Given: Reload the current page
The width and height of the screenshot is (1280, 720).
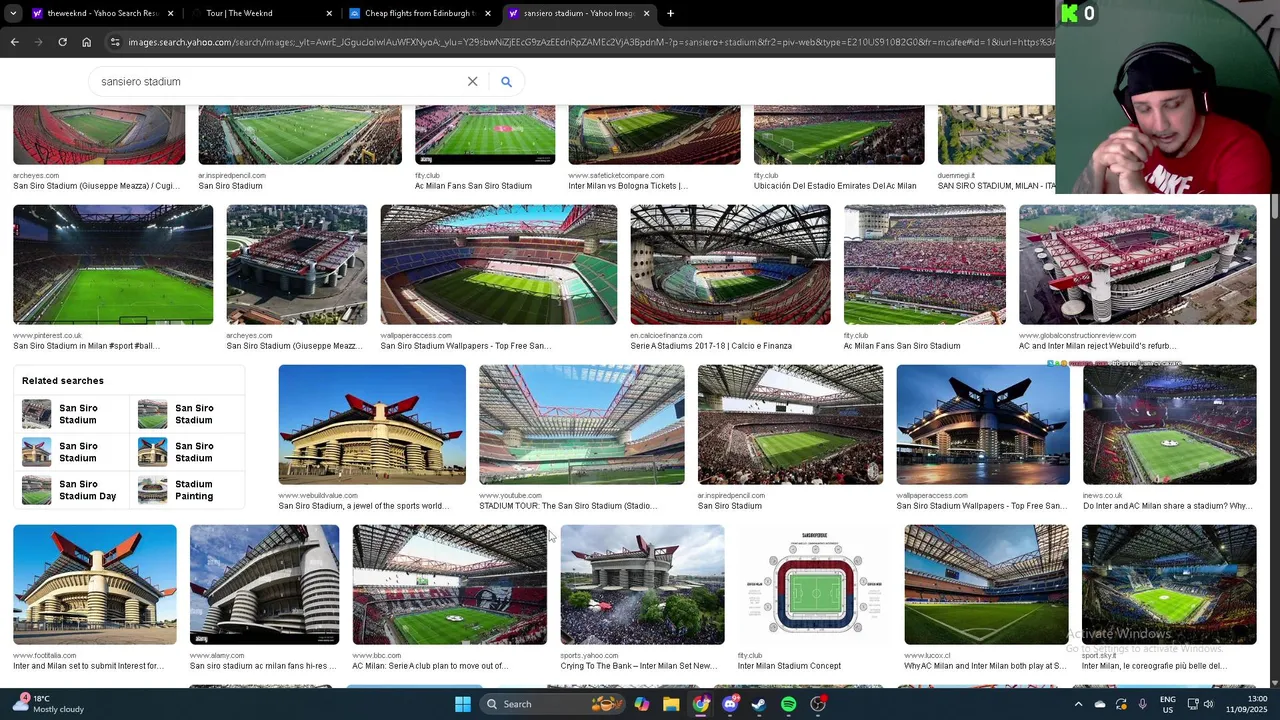Looking at the screenshot, I should (x=62, y=42).
